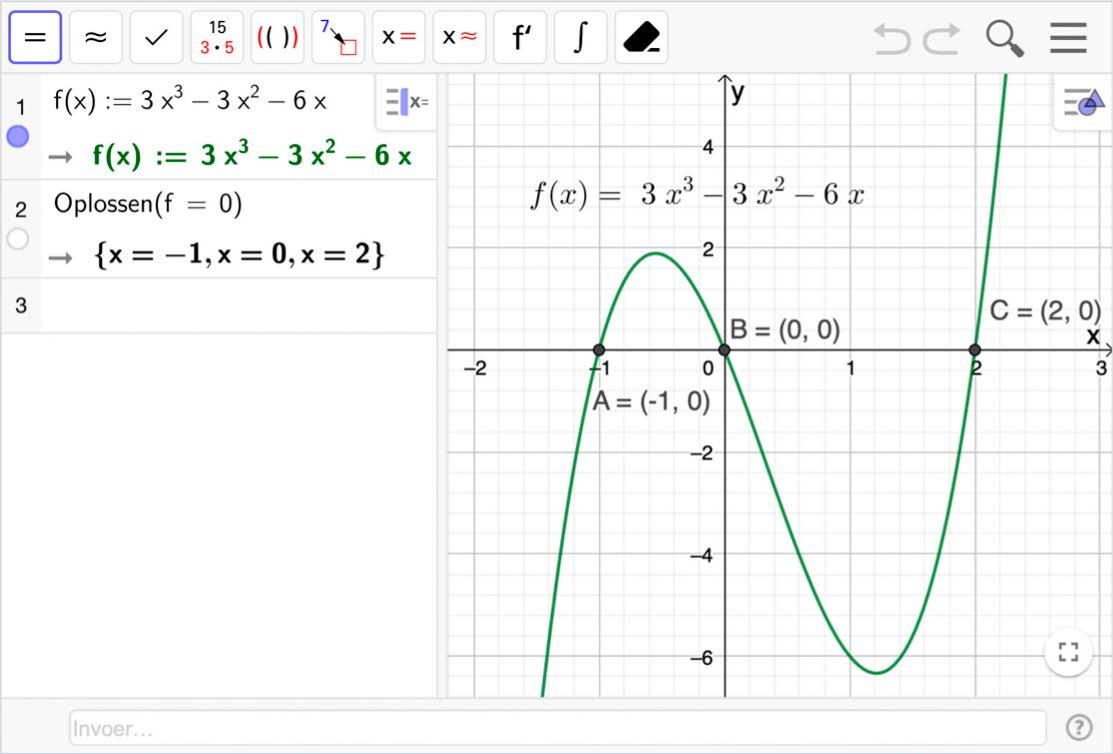1113x754 pixels.
Task: Click the green output of row 1
Action: (252, 154)
